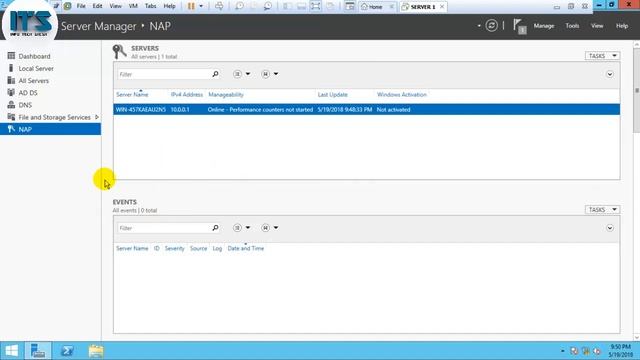
Task: Click the Windows Start button
Action: click(x=12, y=351)
